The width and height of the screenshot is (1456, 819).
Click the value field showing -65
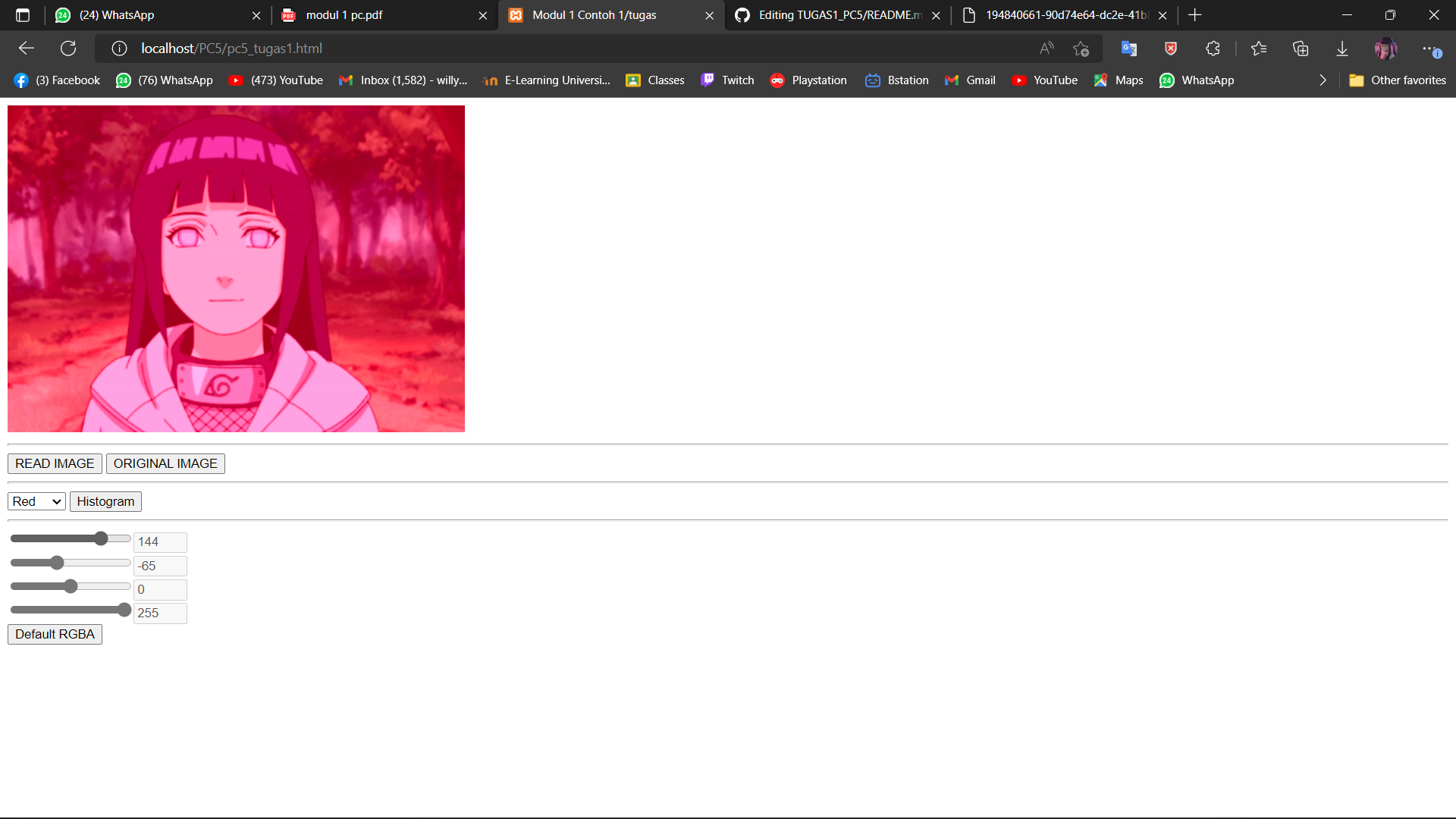(160, 566)
